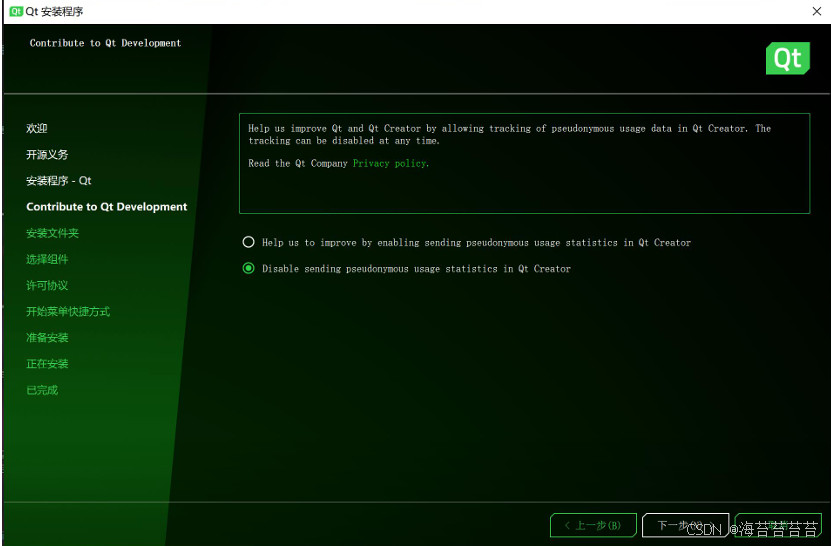Screen dimensions: 831x546
Task: Select the 开始菜单快捷方式 step
Action: pos(68,311)
